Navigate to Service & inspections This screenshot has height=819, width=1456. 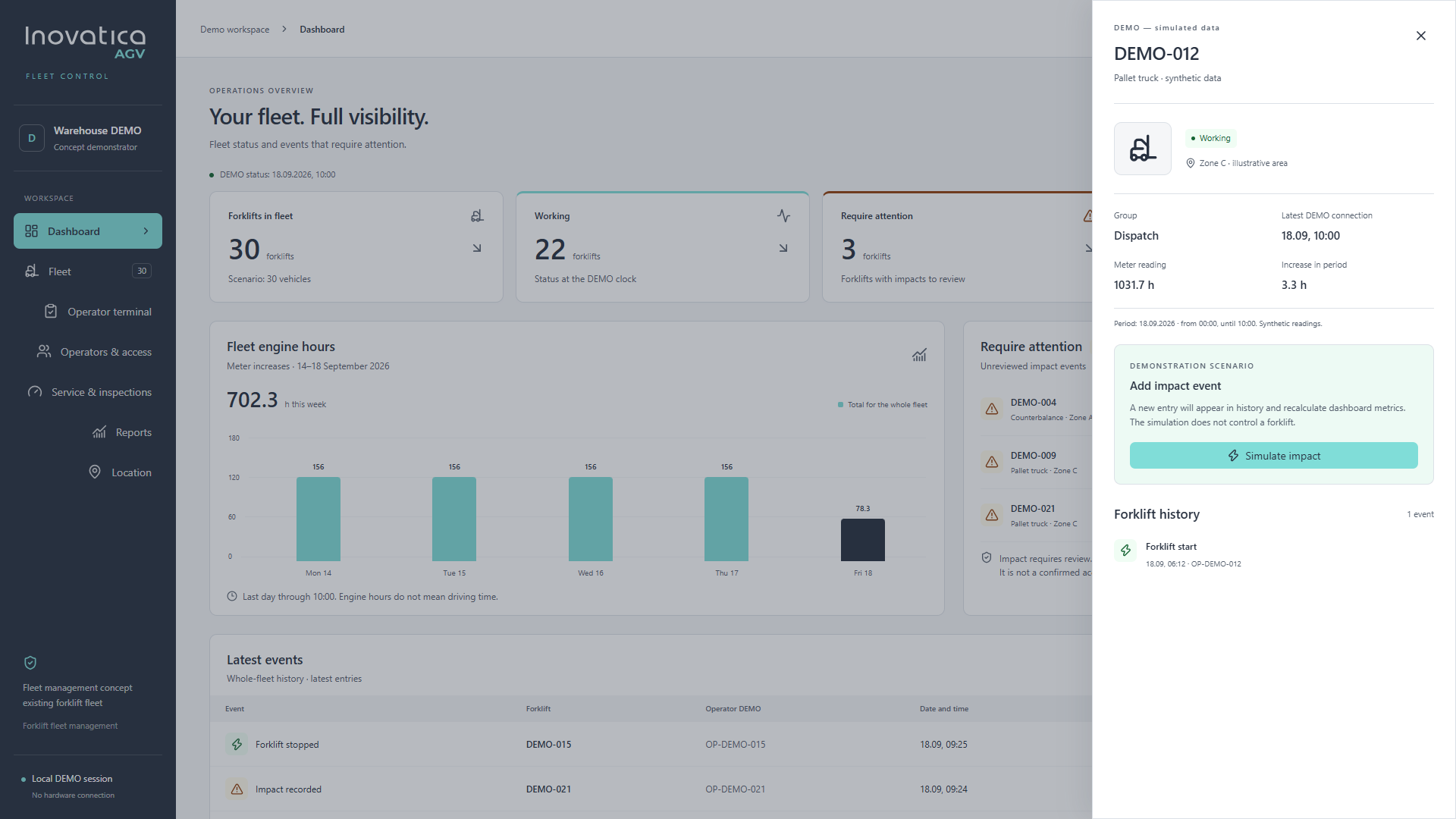pyautogui.click(x=88, y=392)
